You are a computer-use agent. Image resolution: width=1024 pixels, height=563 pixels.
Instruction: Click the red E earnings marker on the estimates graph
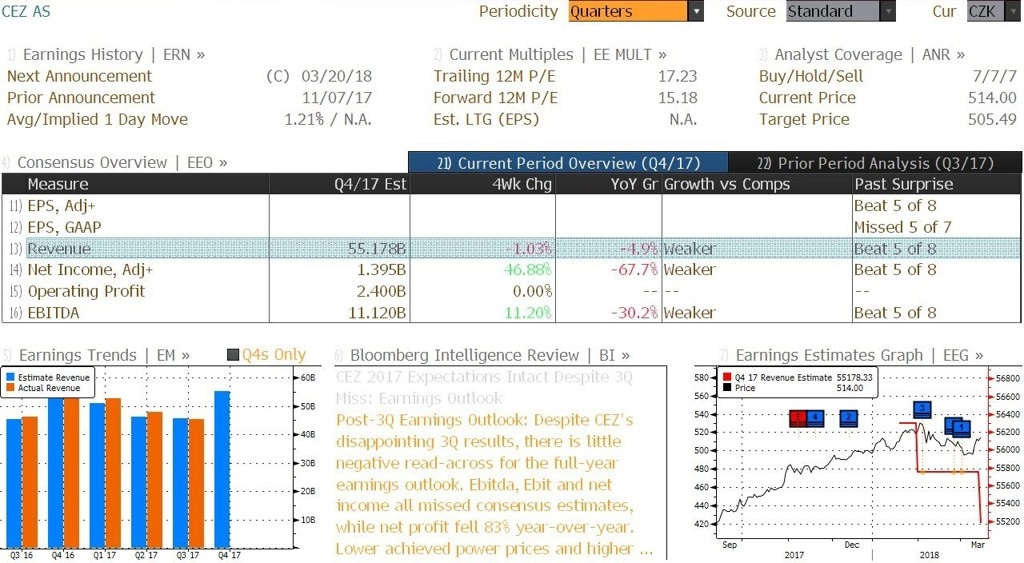pos(797,417)
